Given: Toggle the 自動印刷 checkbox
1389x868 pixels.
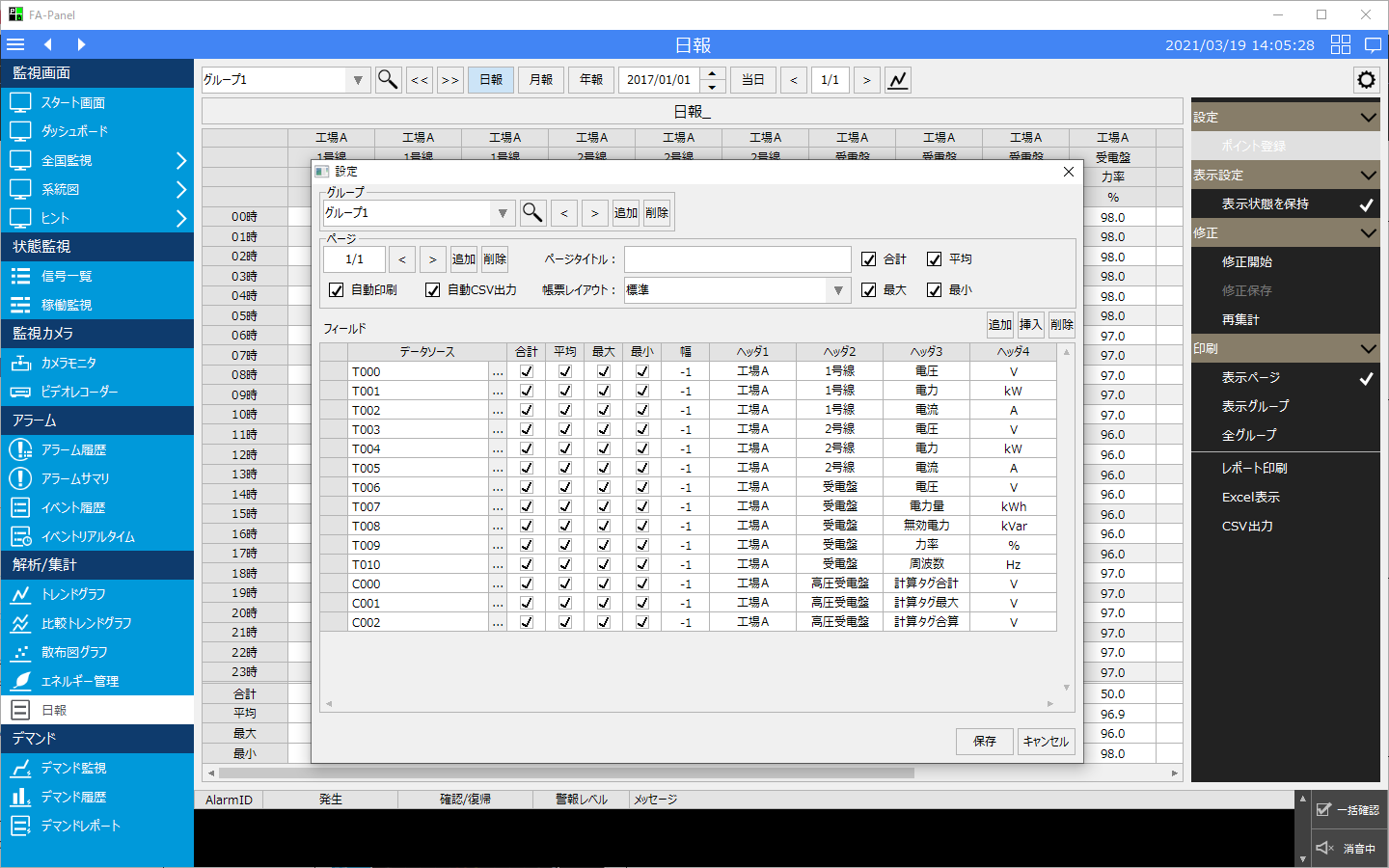Looking at the screenshot, I should click(337, 290).
